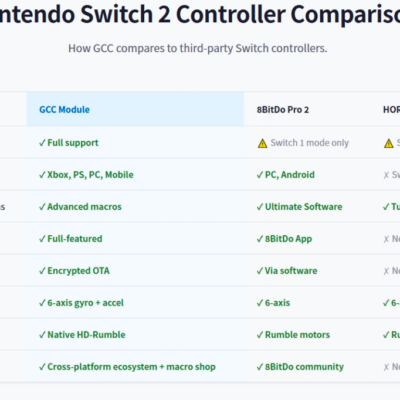Click the 'Xbox, PS, PC, Mobile' cell
The height and width of the screenshot is (400, 400).
[x=135, y=174]
